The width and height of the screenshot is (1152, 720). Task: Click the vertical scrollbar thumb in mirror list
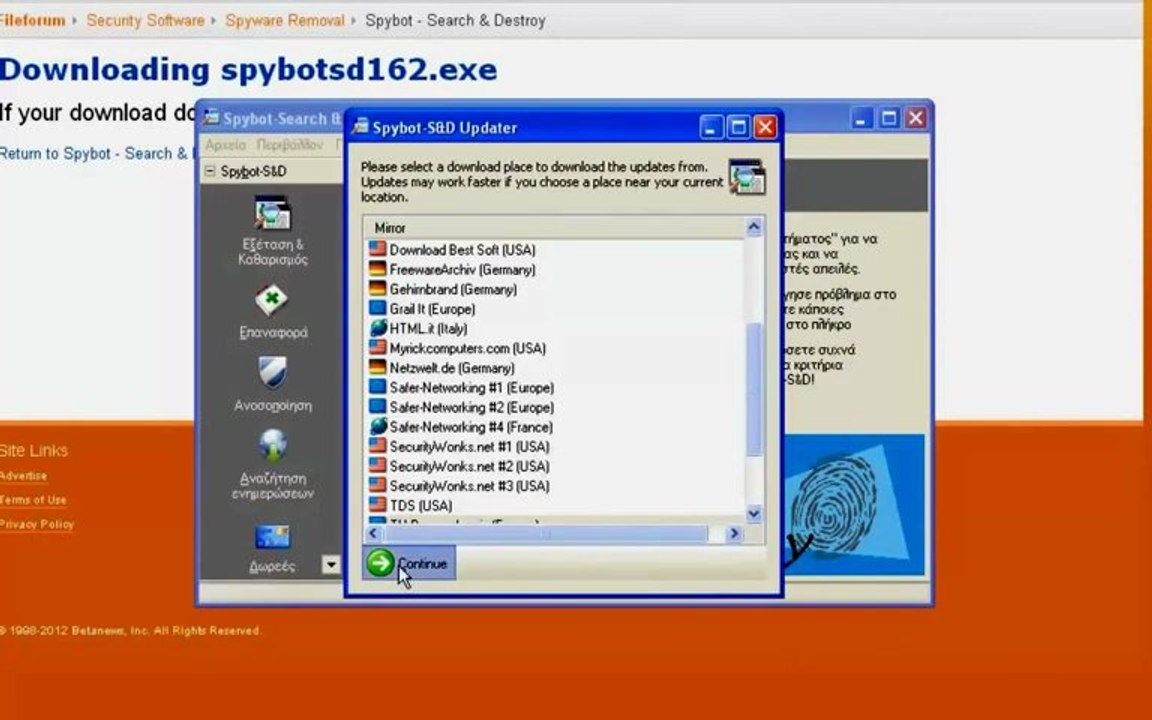[x=754, y=389]
